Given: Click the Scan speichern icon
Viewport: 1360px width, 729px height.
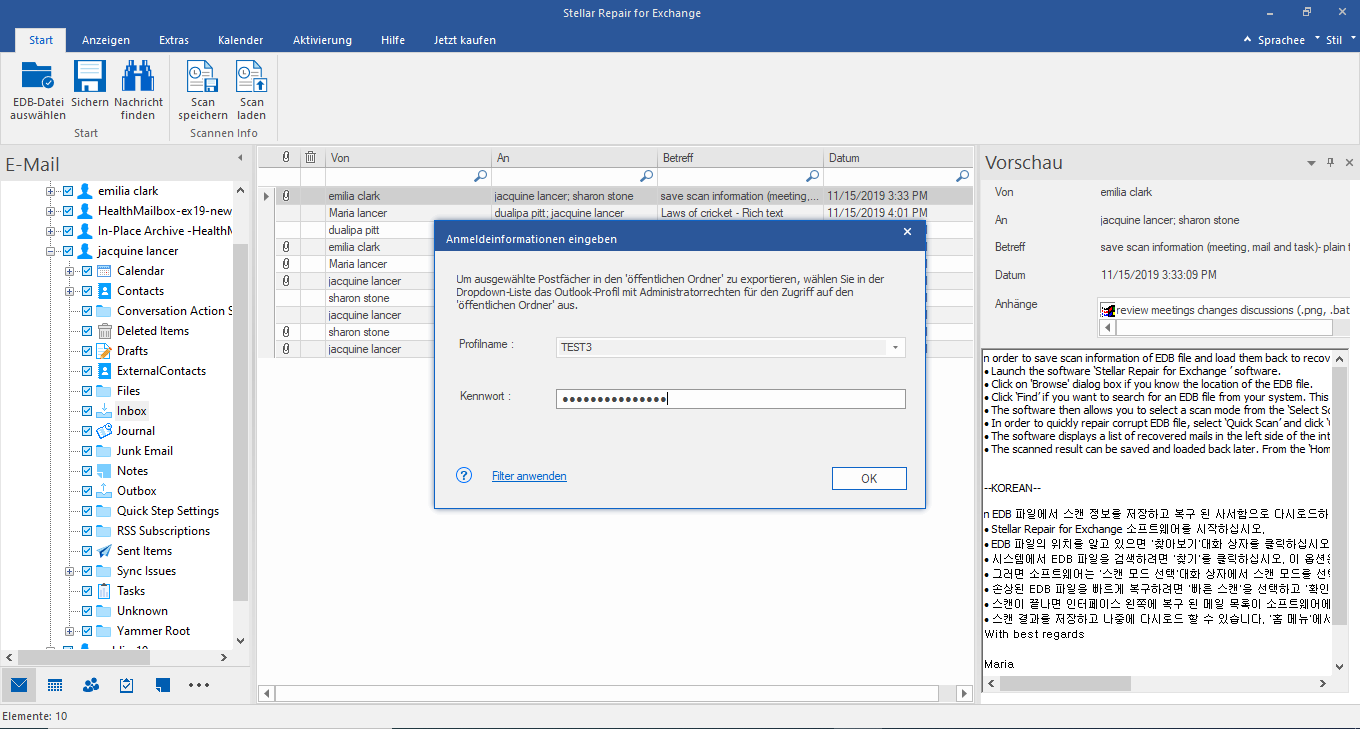Looking at the screenshot, I should pos(203,78).
